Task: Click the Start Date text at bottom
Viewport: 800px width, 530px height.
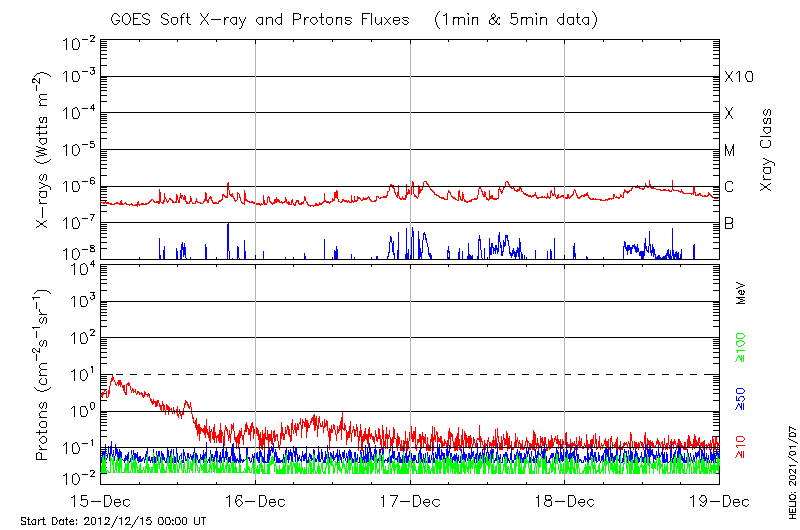Action: [113, 521]
